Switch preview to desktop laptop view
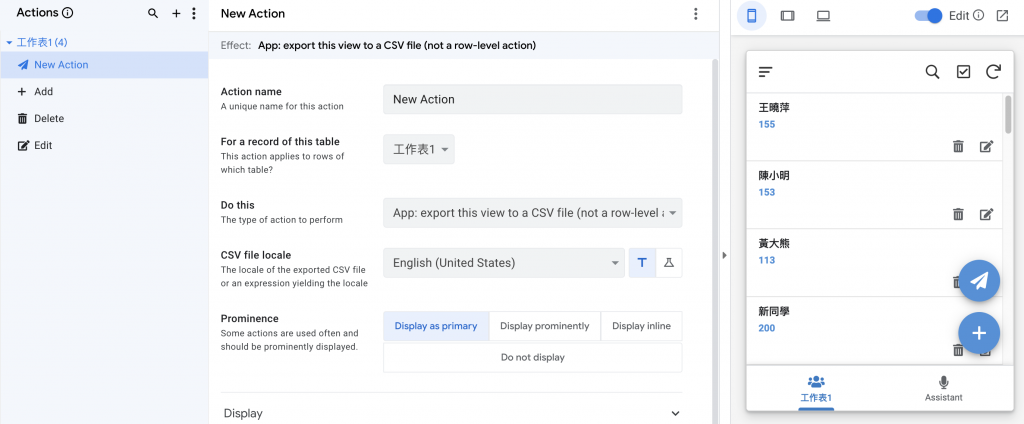Image resolution: width=1024 pixels, height=424 pixels. click(x=823, y=16)
